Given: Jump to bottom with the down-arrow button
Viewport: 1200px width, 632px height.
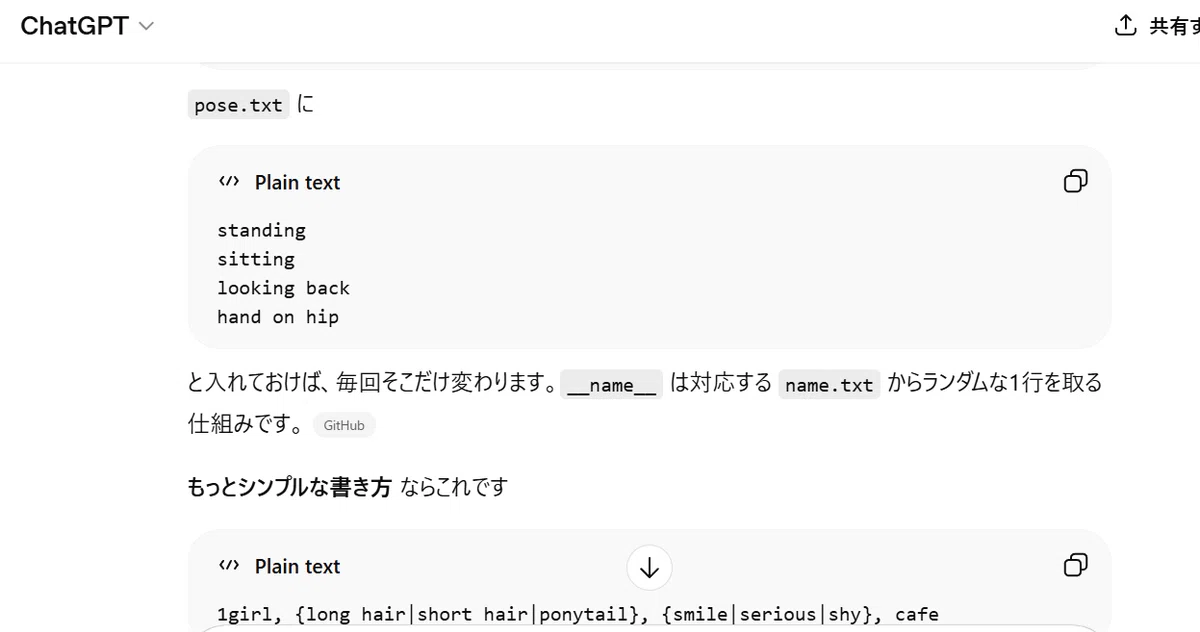Looking at the screenshot, I should click(x=650, y=568).
